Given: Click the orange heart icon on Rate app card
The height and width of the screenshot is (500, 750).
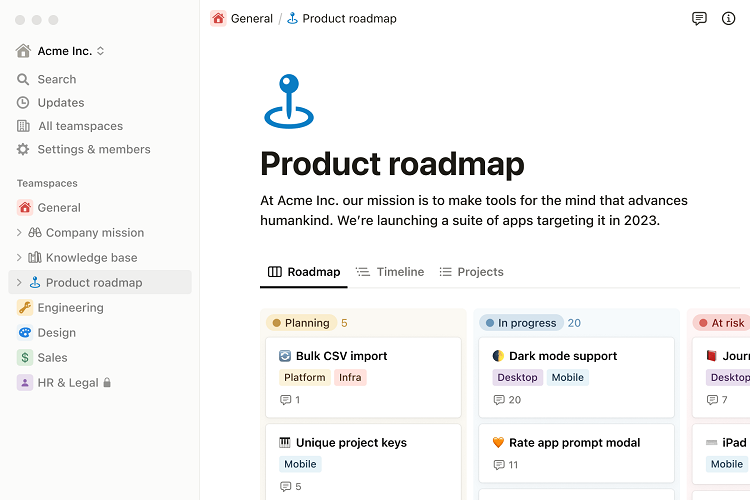Looking at the screenshot, I should click(x=498, y=443).
